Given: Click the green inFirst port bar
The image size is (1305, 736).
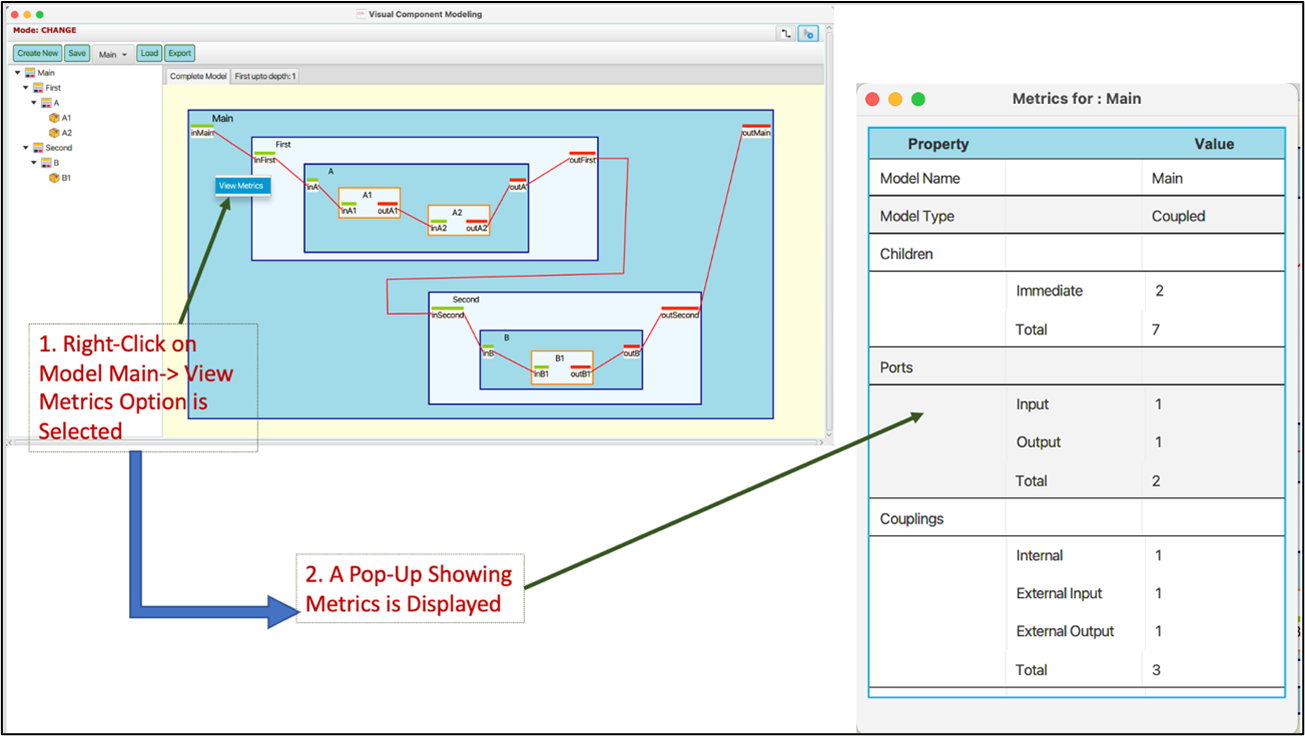Looking at the screenshot, I should pos(265,153).
